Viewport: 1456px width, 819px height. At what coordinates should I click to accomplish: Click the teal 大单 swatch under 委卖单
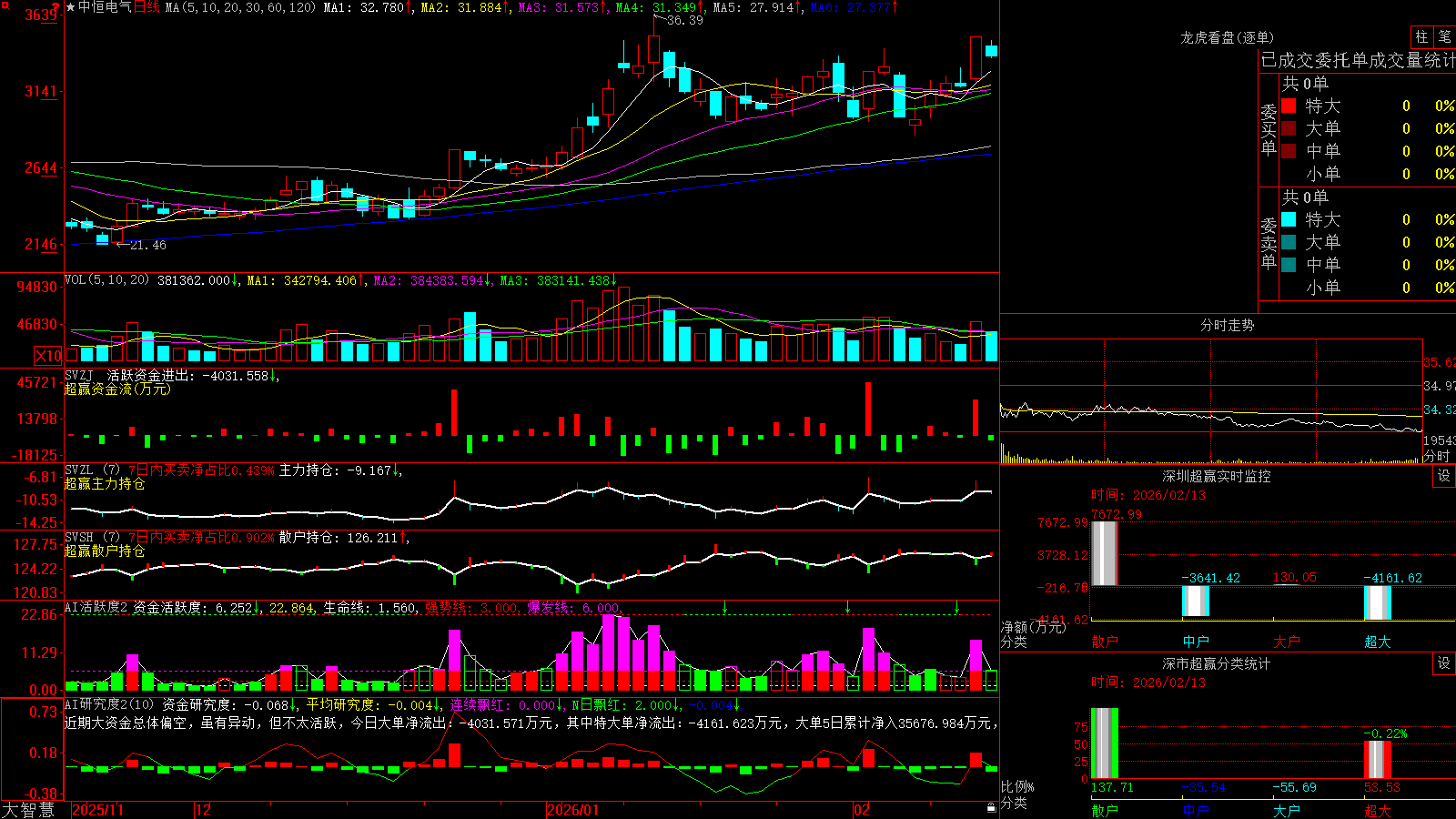(1289, 242)
